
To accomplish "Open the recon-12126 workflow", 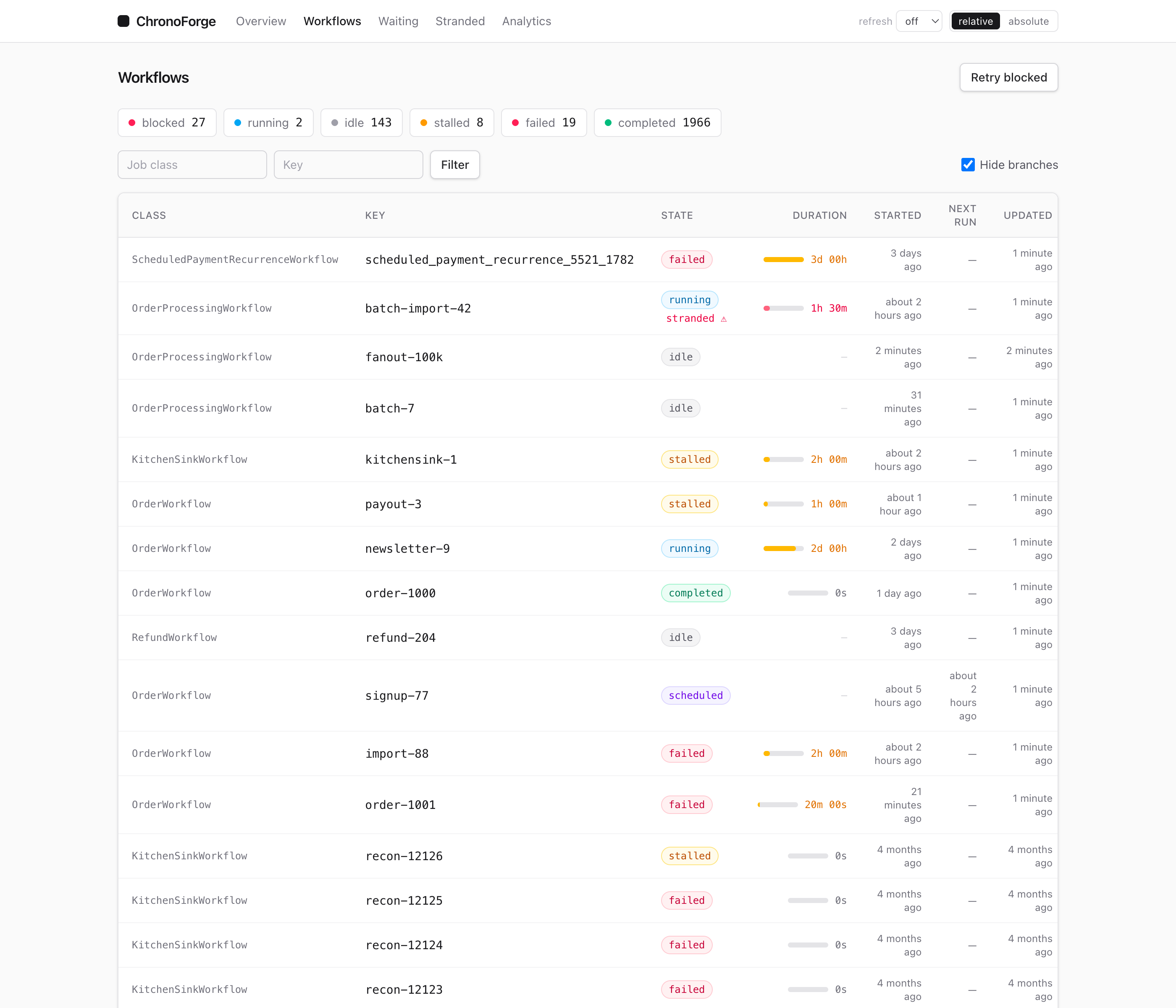I will click(x=404, y=856).
